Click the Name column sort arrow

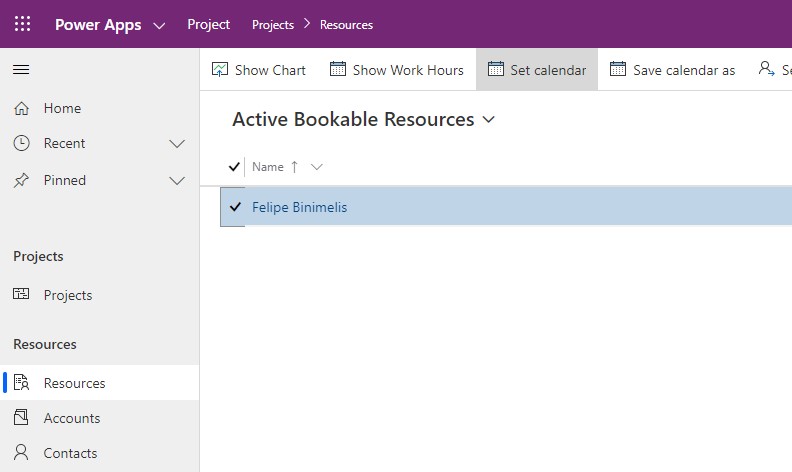click(x=294, y=167)
